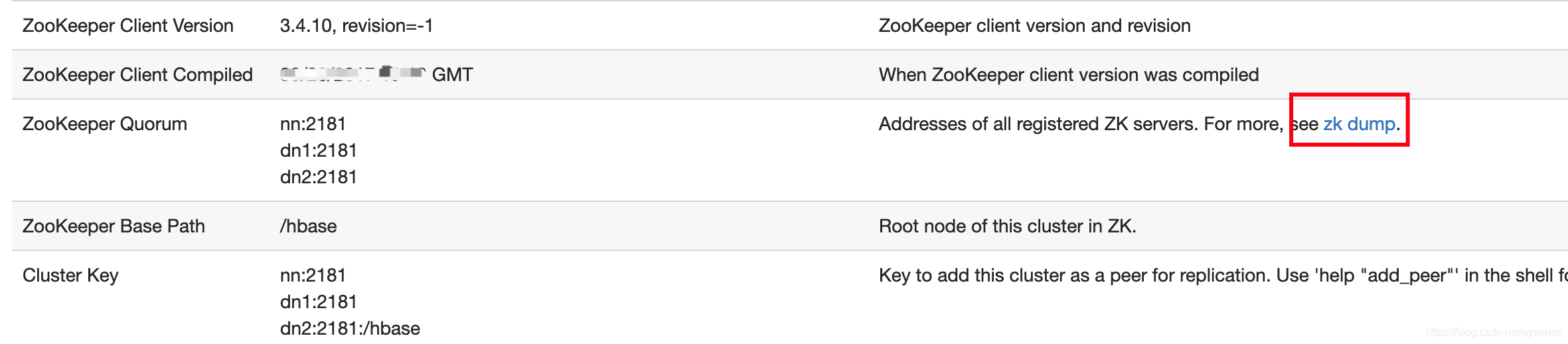Select the /hbase base path value
This screenshot has height=344, width=1568.
tap(309, 226)
